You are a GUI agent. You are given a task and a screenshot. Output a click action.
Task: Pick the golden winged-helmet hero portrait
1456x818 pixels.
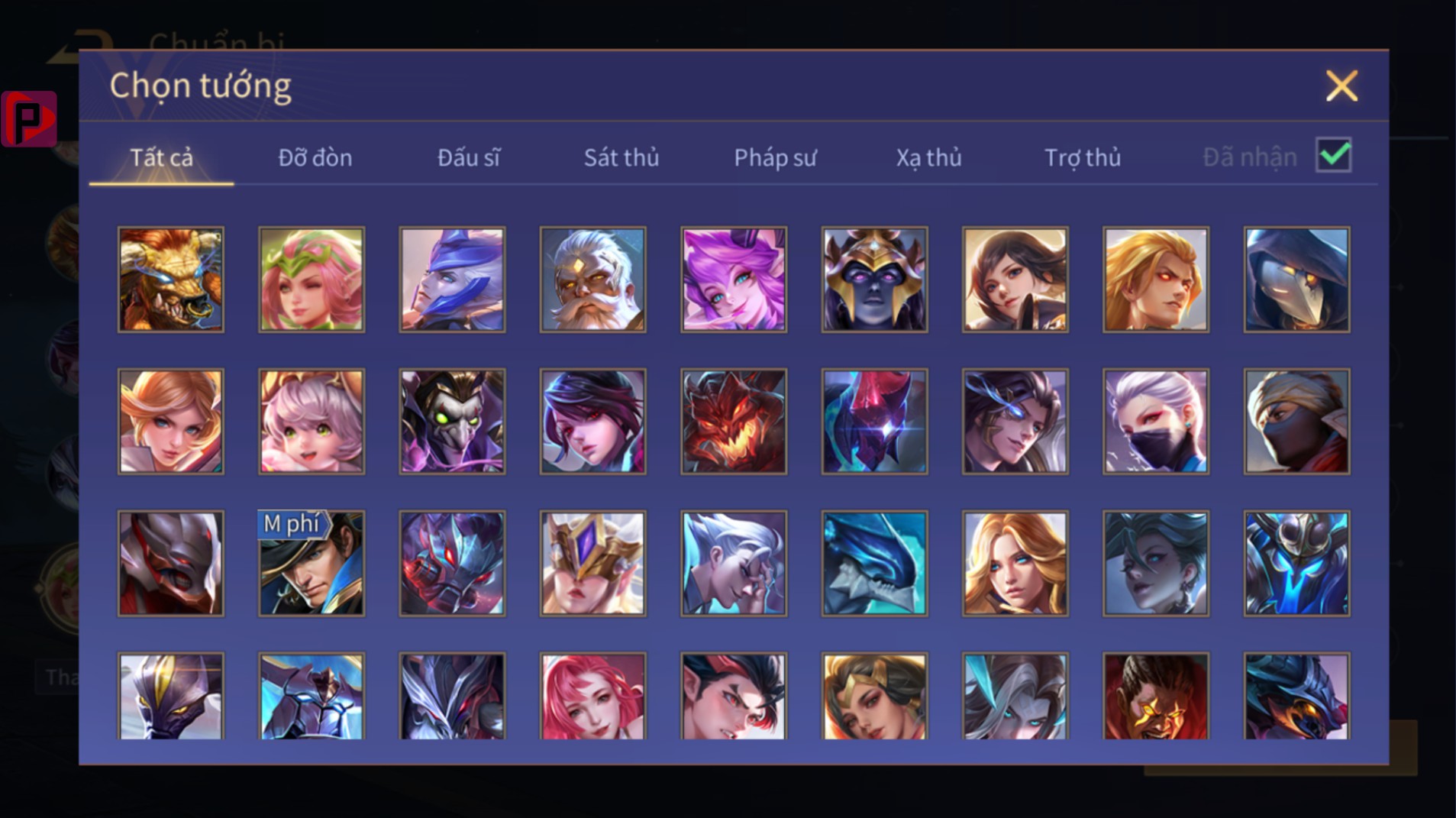click(592, 563)
